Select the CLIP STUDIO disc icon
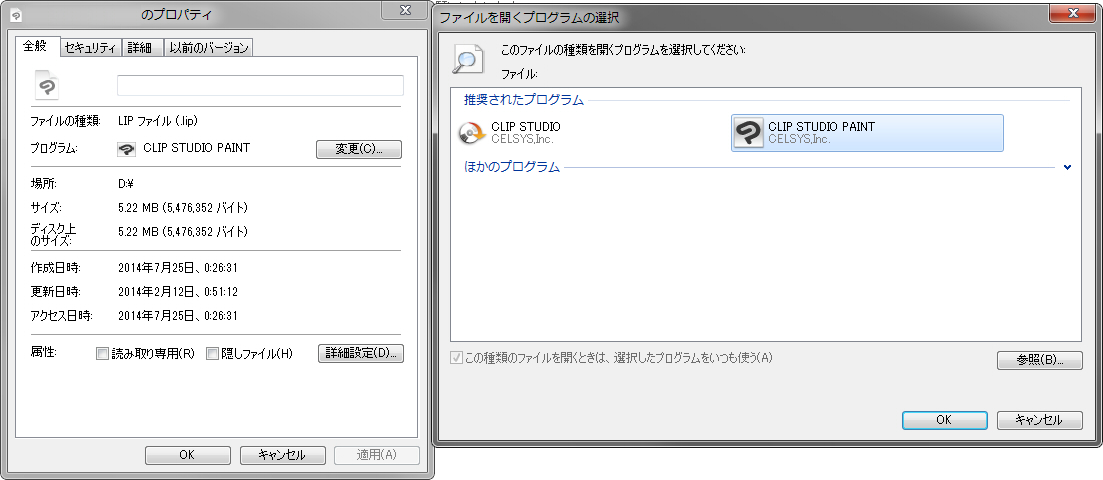This screenshot has height=480, width=1103. [471, 133]
